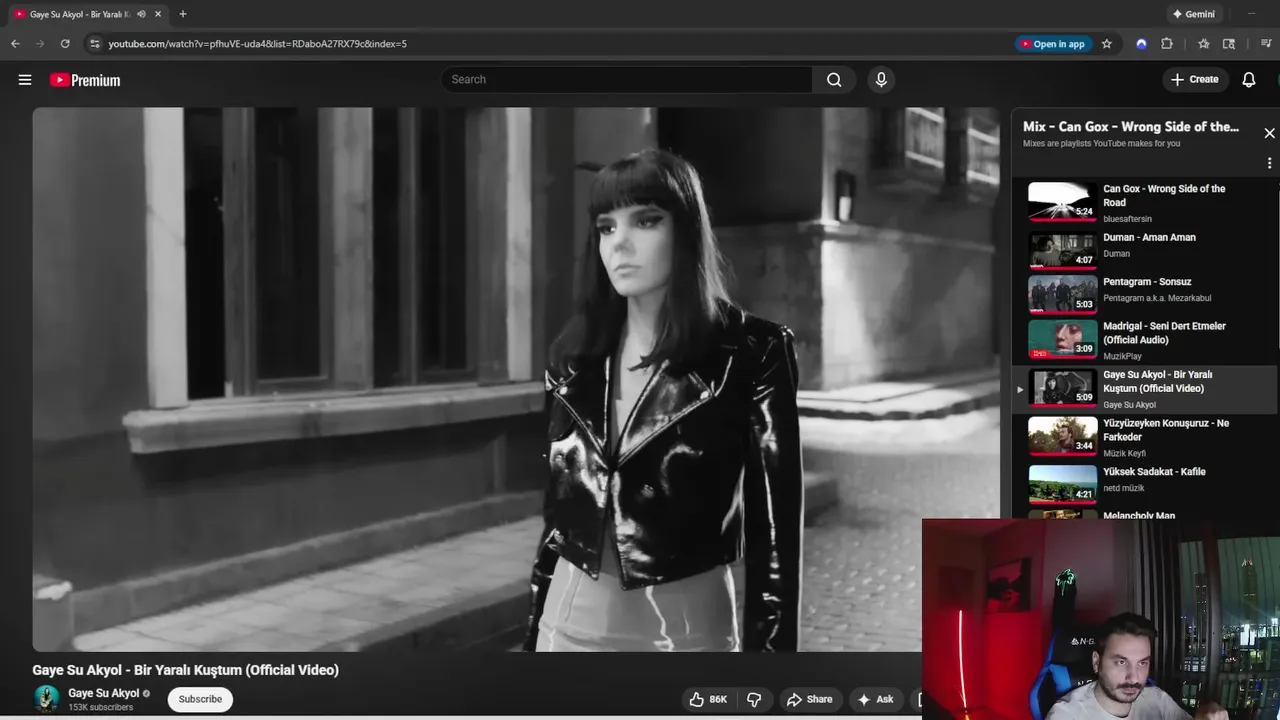
Task: Focus the YouTube search field
Action: (x=627, y=80)
